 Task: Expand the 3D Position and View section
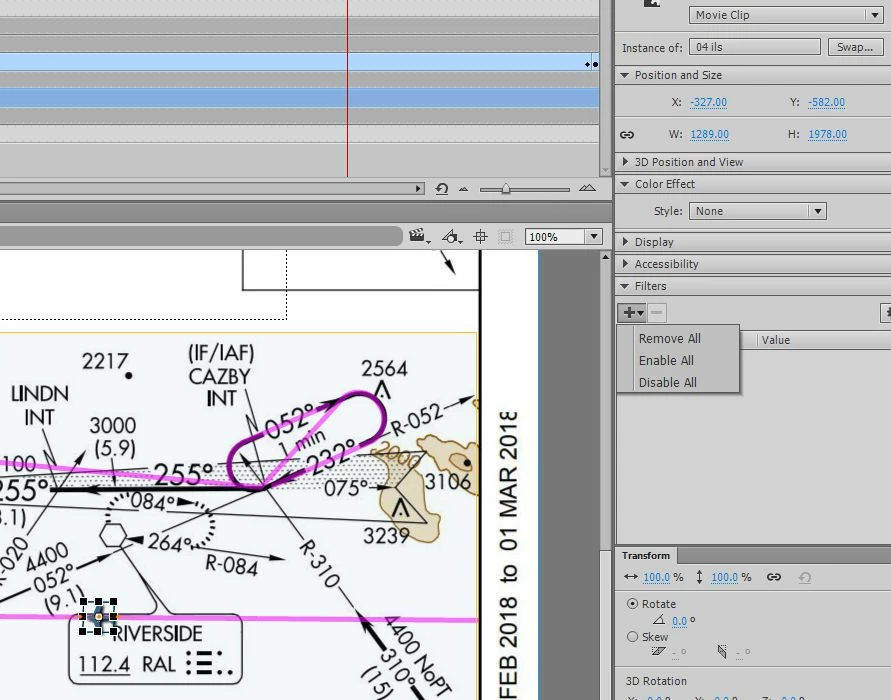[625, 162]
